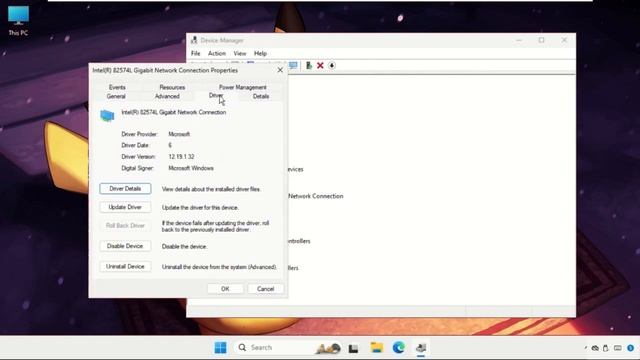Click Device Manager taskbar icon
Screen dimensions: 640x360
click(421, 348)
